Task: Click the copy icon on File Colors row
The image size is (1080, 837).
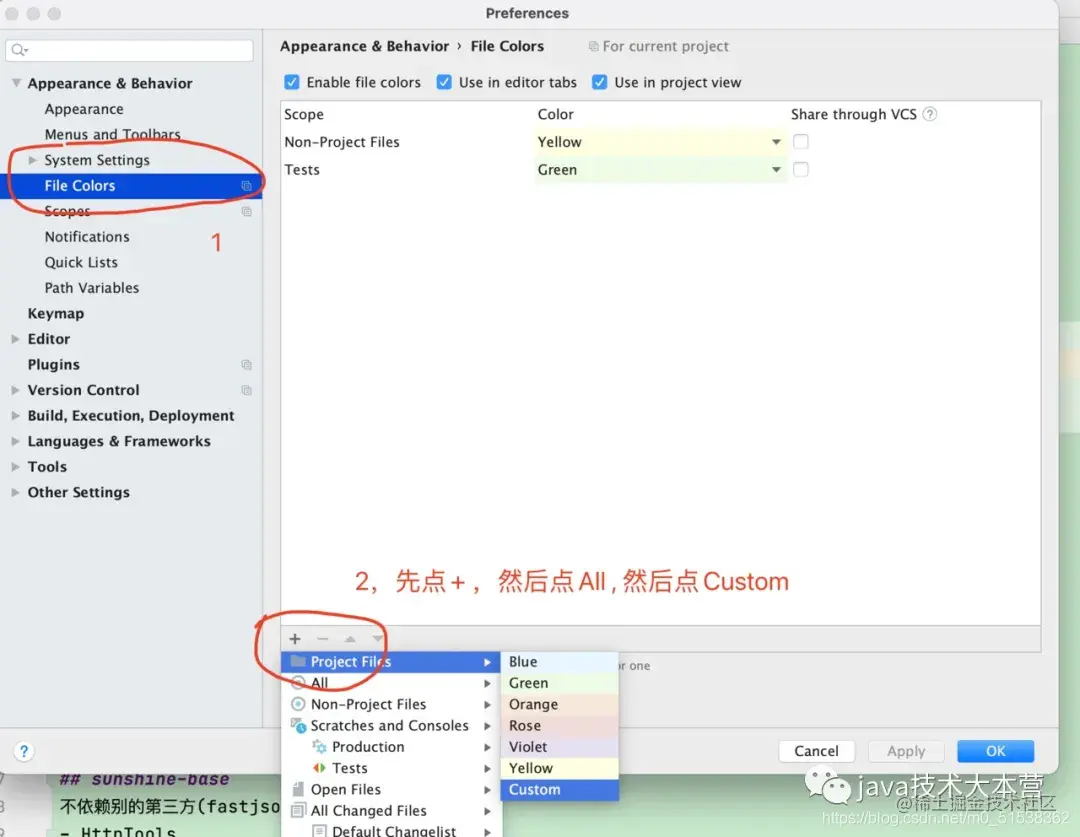Action: 246,186
